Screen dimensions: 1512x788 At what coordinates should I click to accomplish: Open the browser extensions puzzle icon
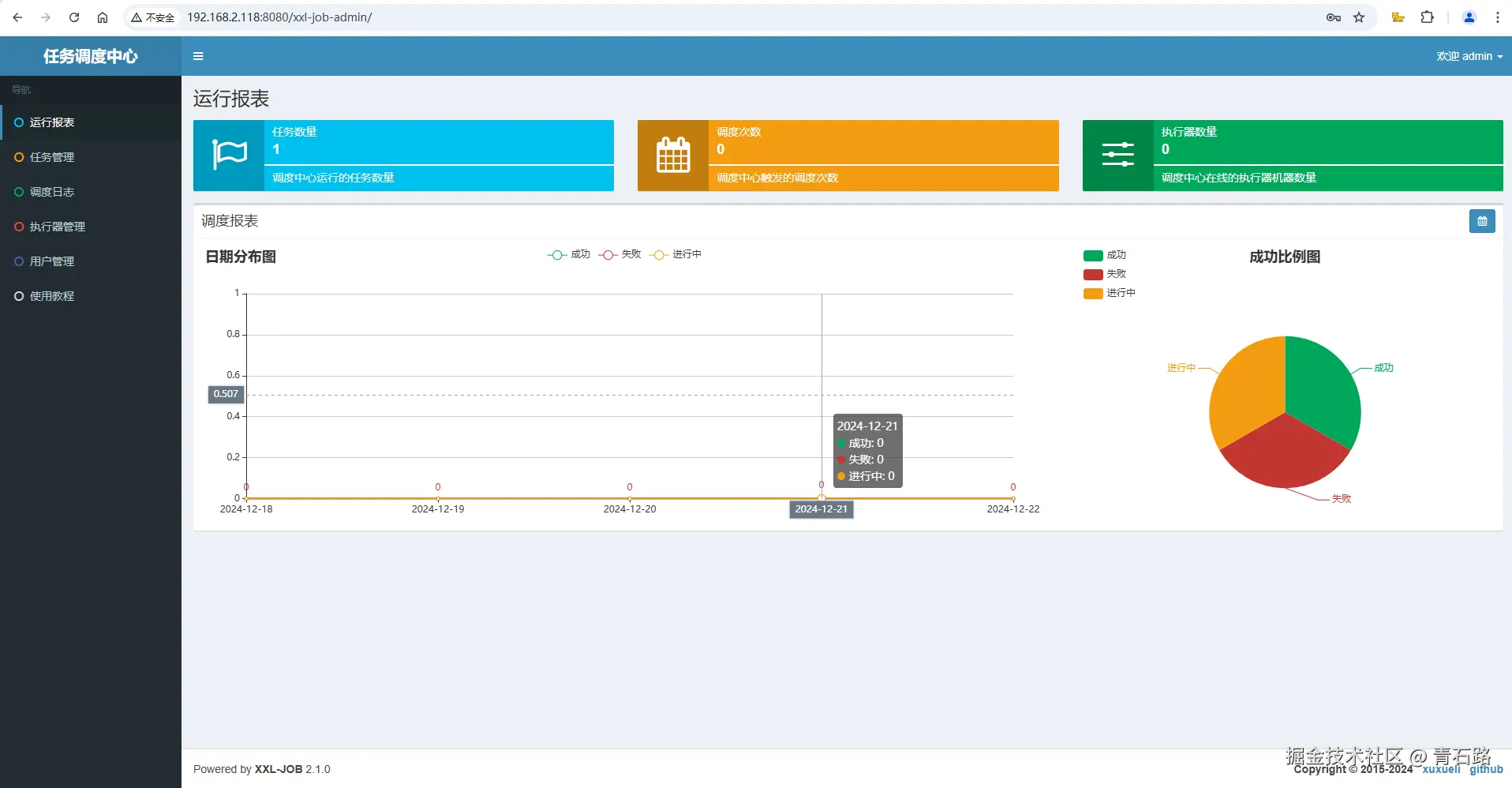(1427, 17)
